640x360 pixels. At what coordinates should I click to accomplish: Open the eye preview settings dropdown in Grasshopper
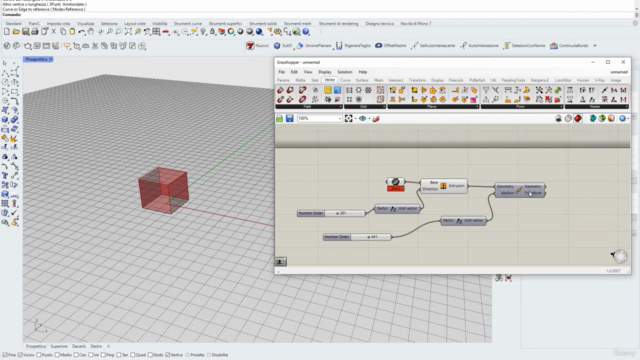369,118
